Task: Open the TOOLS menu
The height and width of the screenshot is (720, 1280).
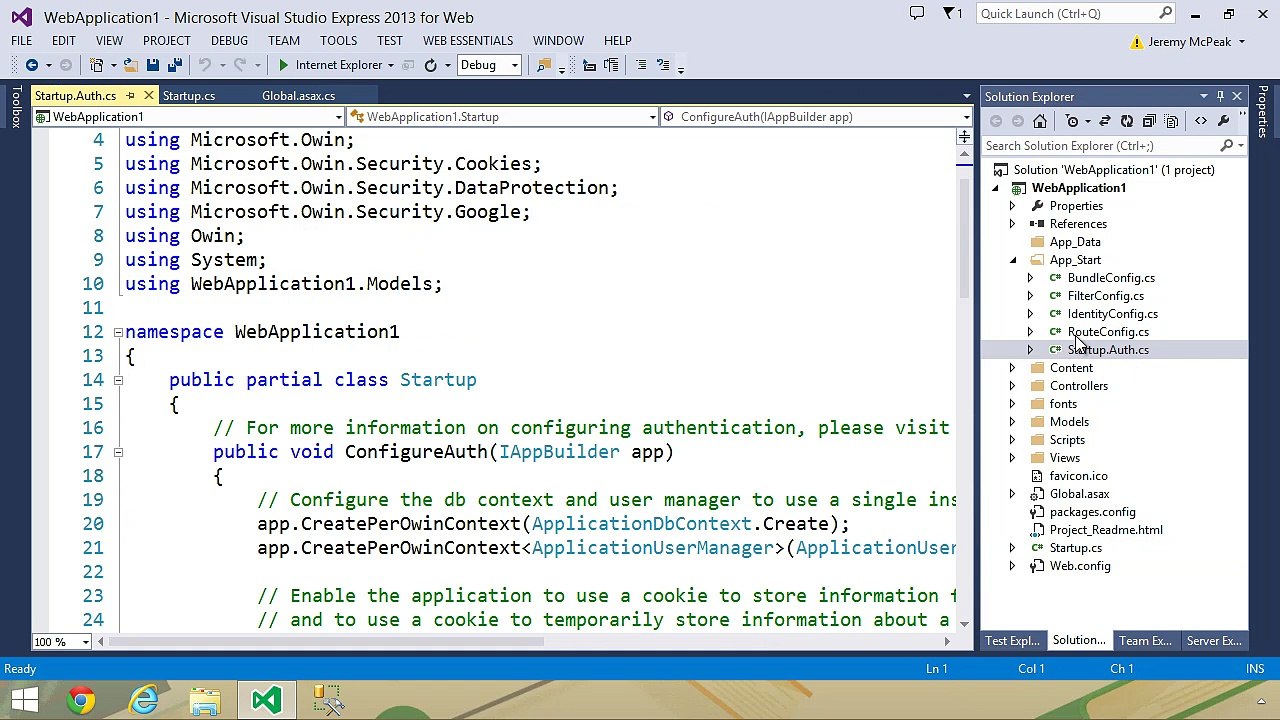Action: point(338,41)
